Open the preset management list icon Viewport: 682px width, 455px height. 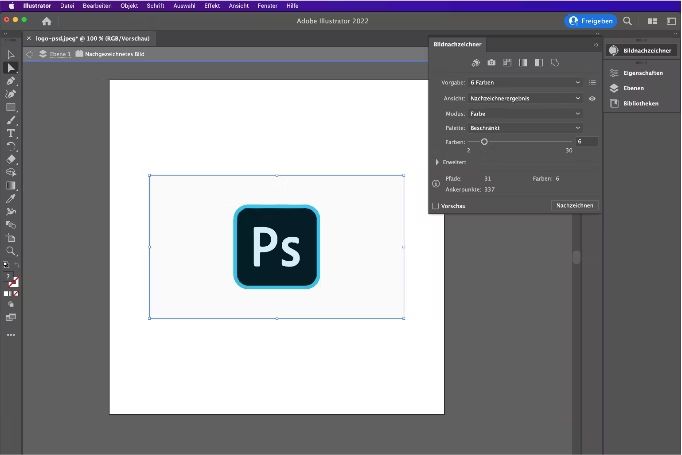(592, 82)
